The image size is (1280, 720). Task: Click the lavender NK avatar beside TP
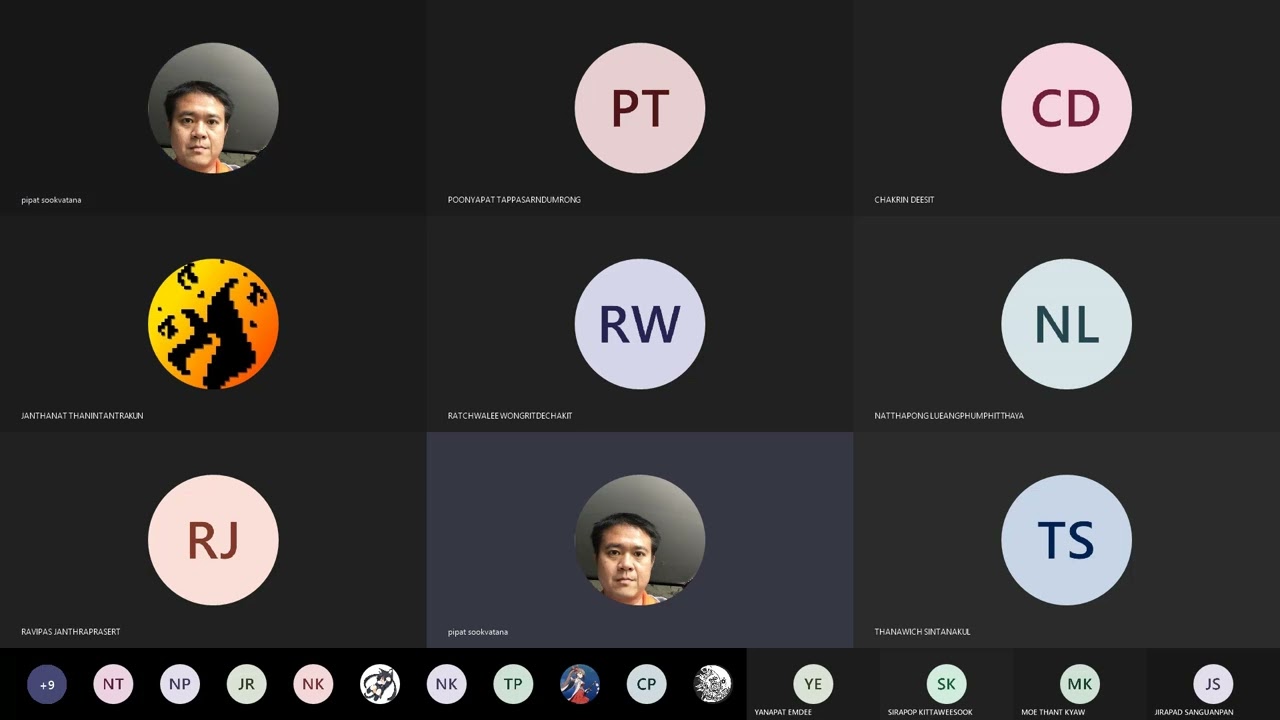[446, 685]
